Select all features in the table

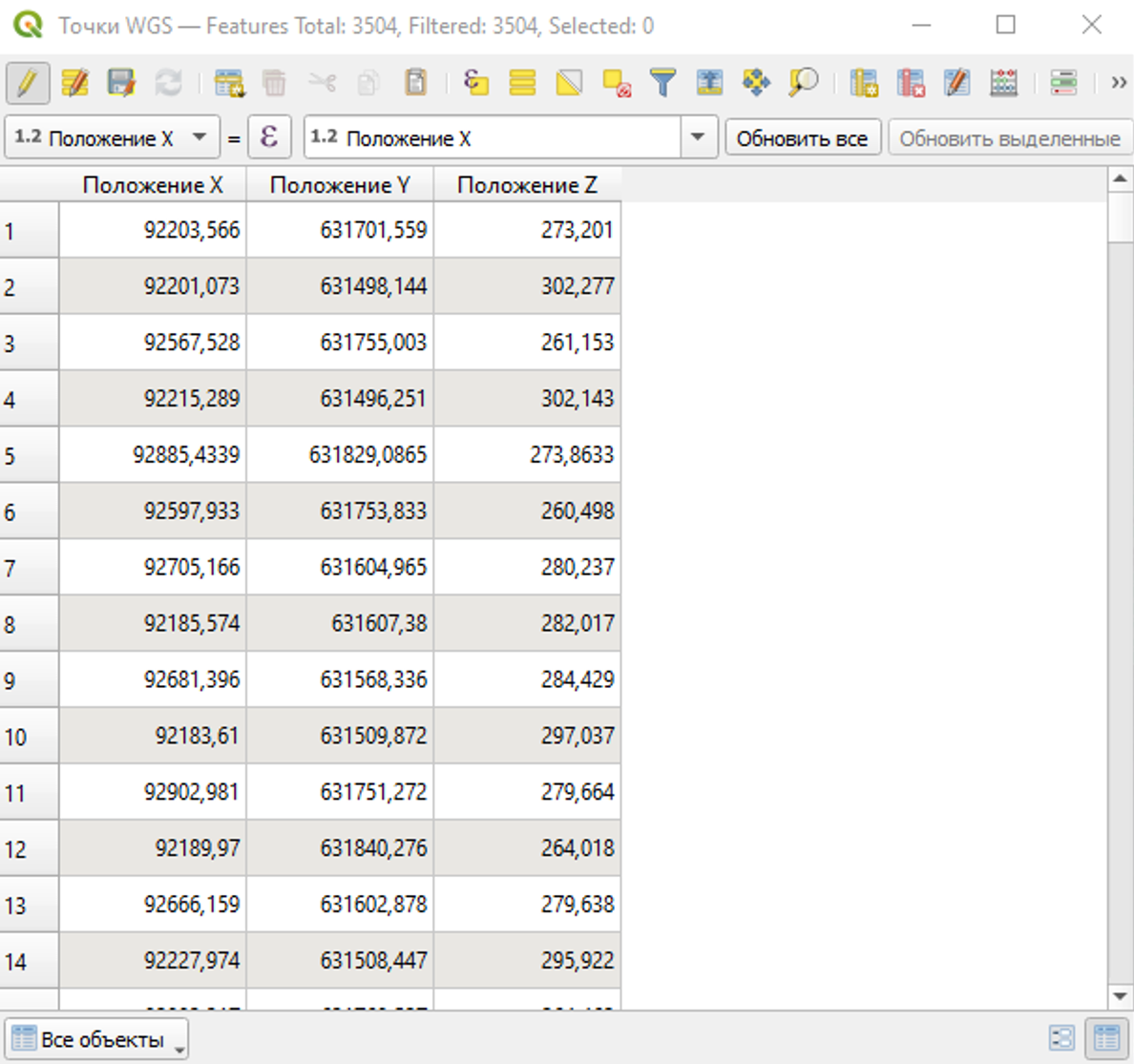click(522, 83)
